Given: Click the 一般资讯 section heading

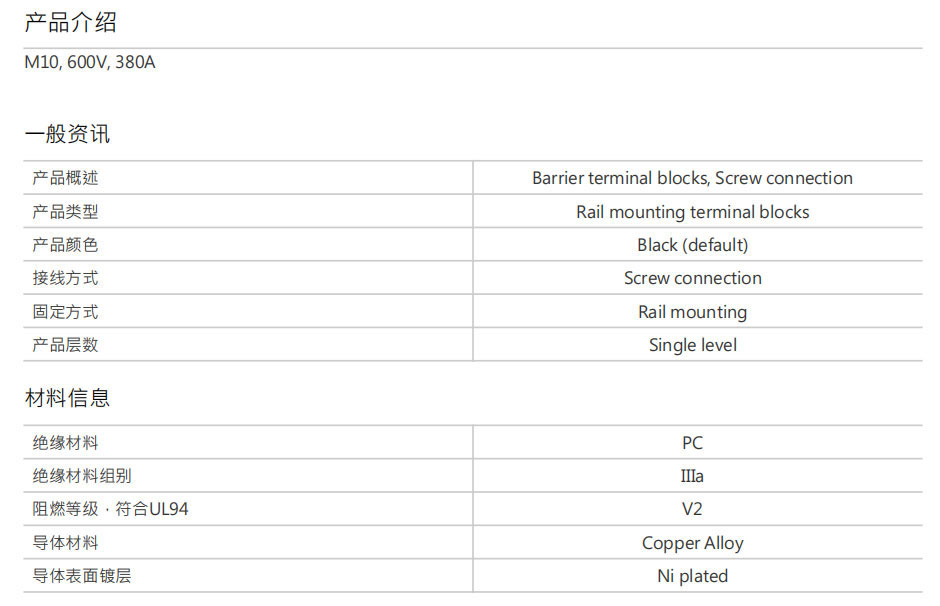Looking at the screenshot, I should click(67, 134).
